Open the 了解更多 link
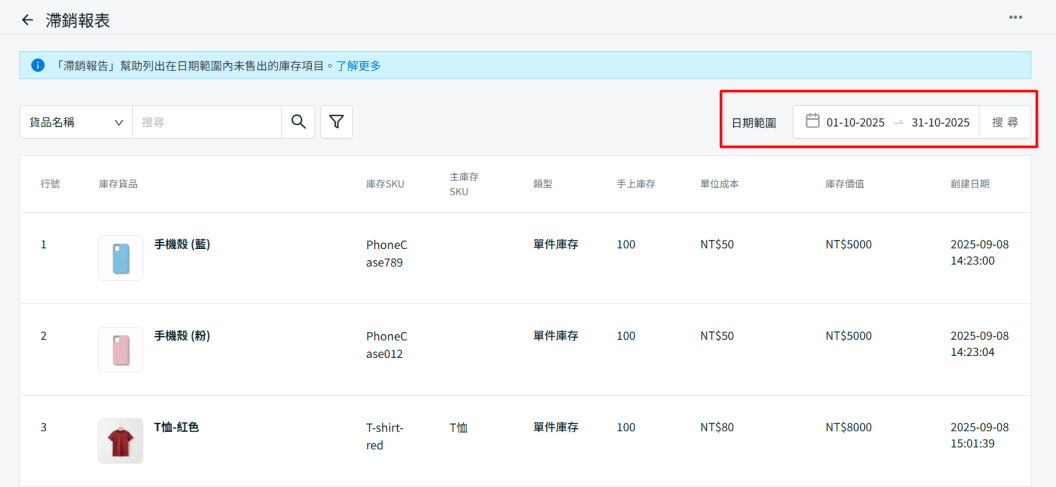The width and height of the screenshot is (1056, 487). pyautogui.click(x=358, y=66)
